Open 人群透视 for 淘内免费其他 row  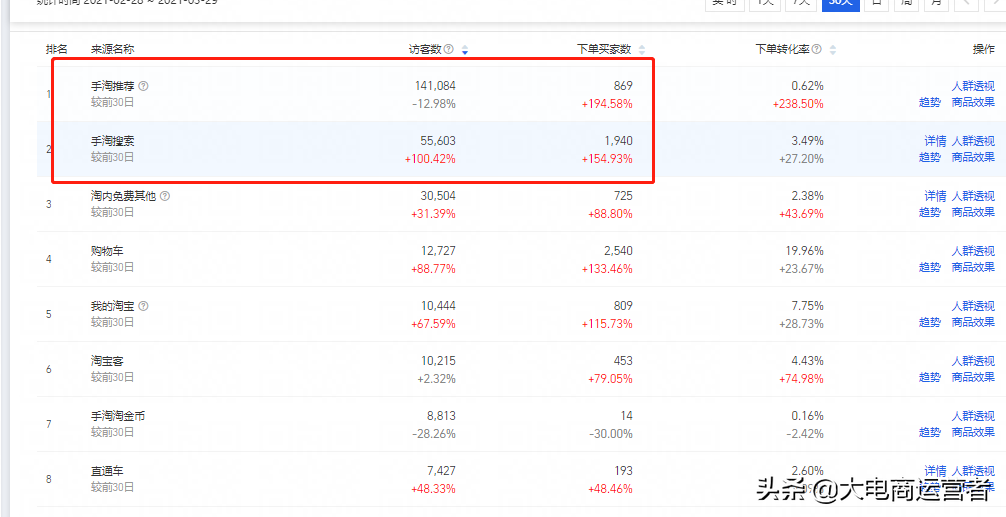click(x=973, y=196)
